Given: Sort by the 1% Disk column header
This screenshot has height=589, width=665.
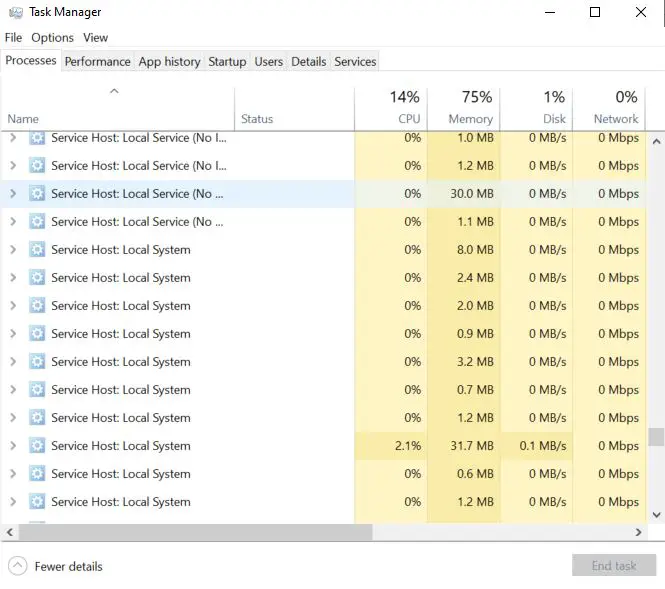Looking at the screenshot, I should [x=536, y=108].
